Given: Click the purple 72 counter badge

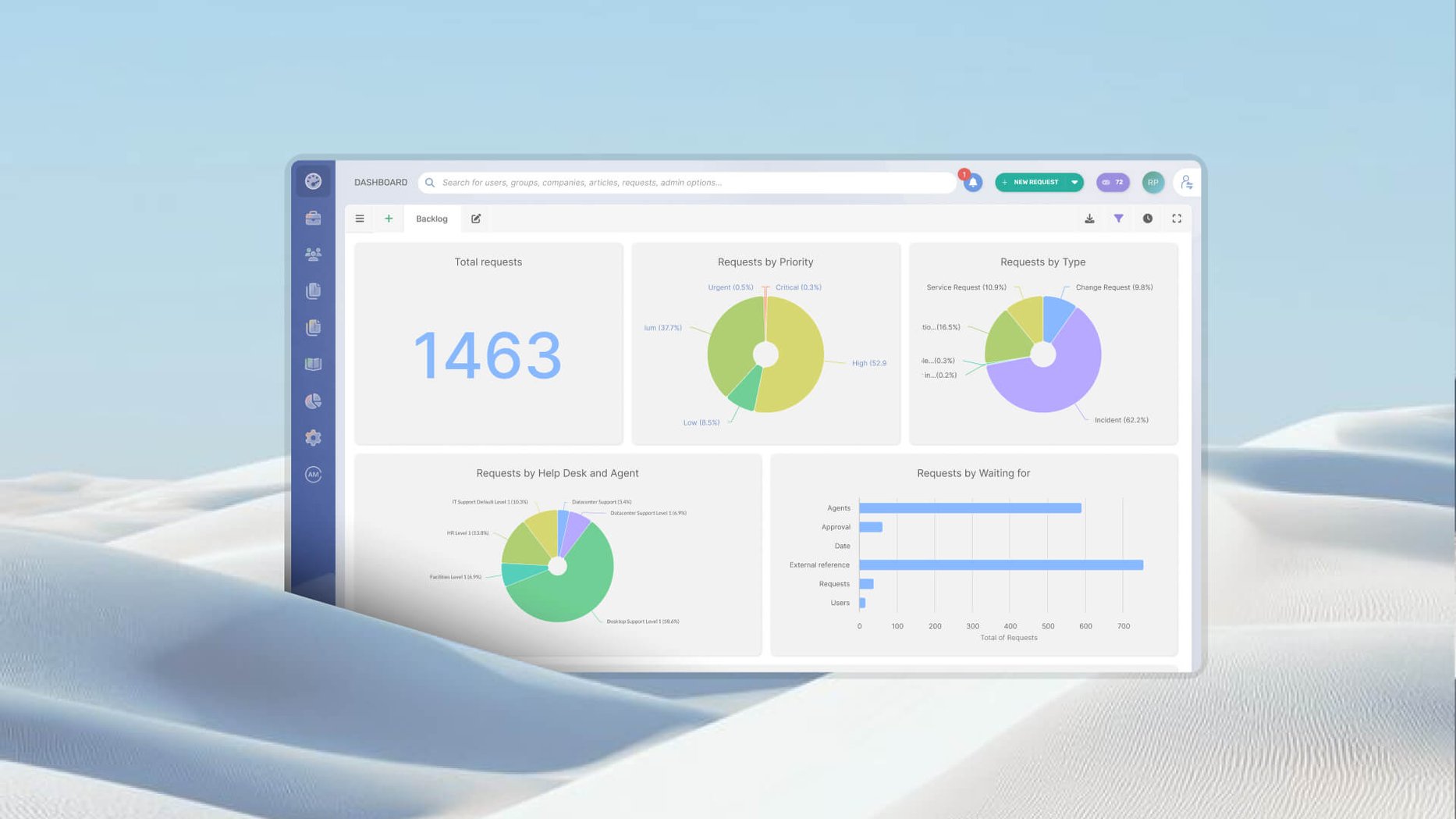Looking at the screenshot, I should [x=1113, y=182].
